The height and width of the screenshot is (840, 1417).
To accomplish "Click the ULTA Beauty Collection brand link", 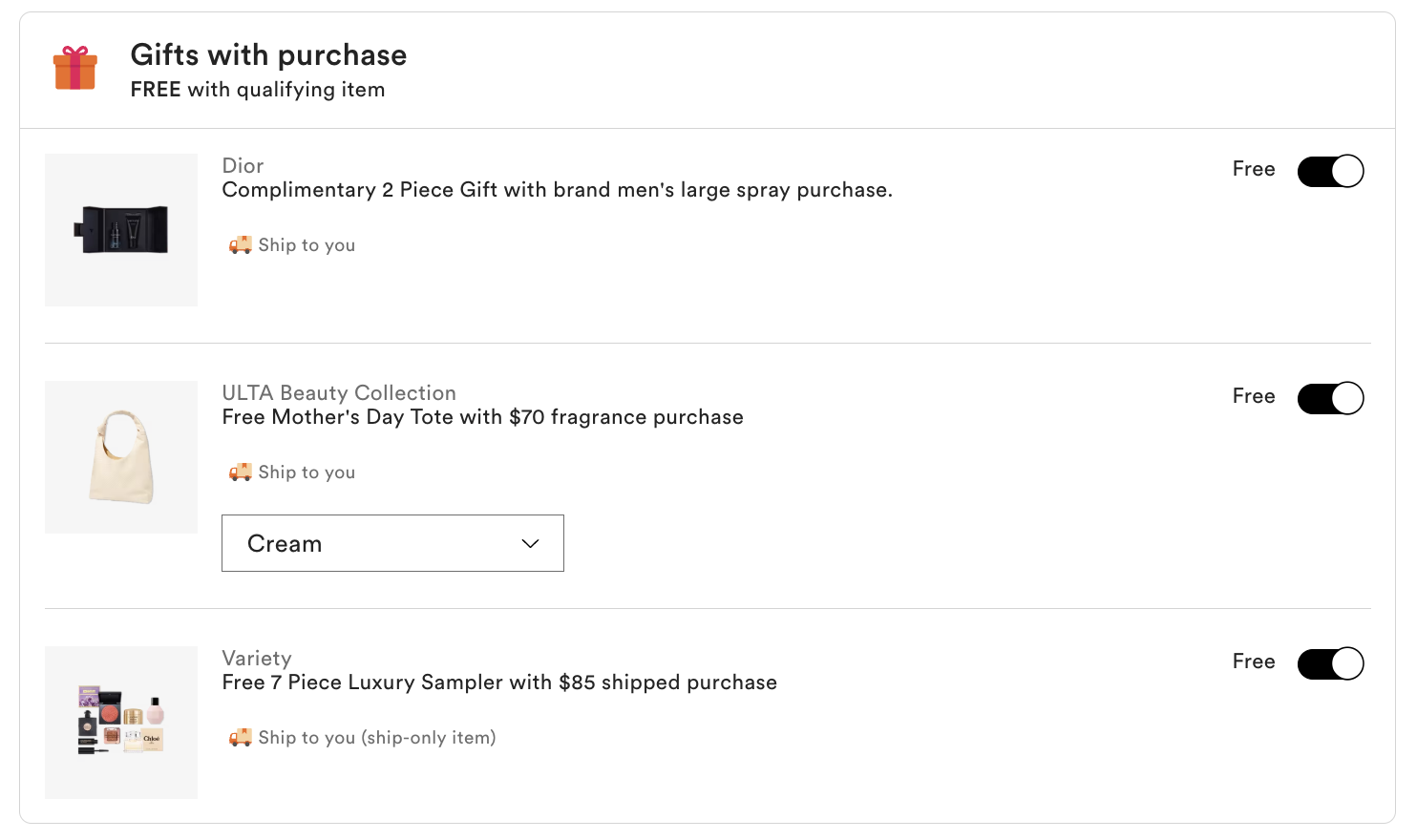I will (339, 393).
